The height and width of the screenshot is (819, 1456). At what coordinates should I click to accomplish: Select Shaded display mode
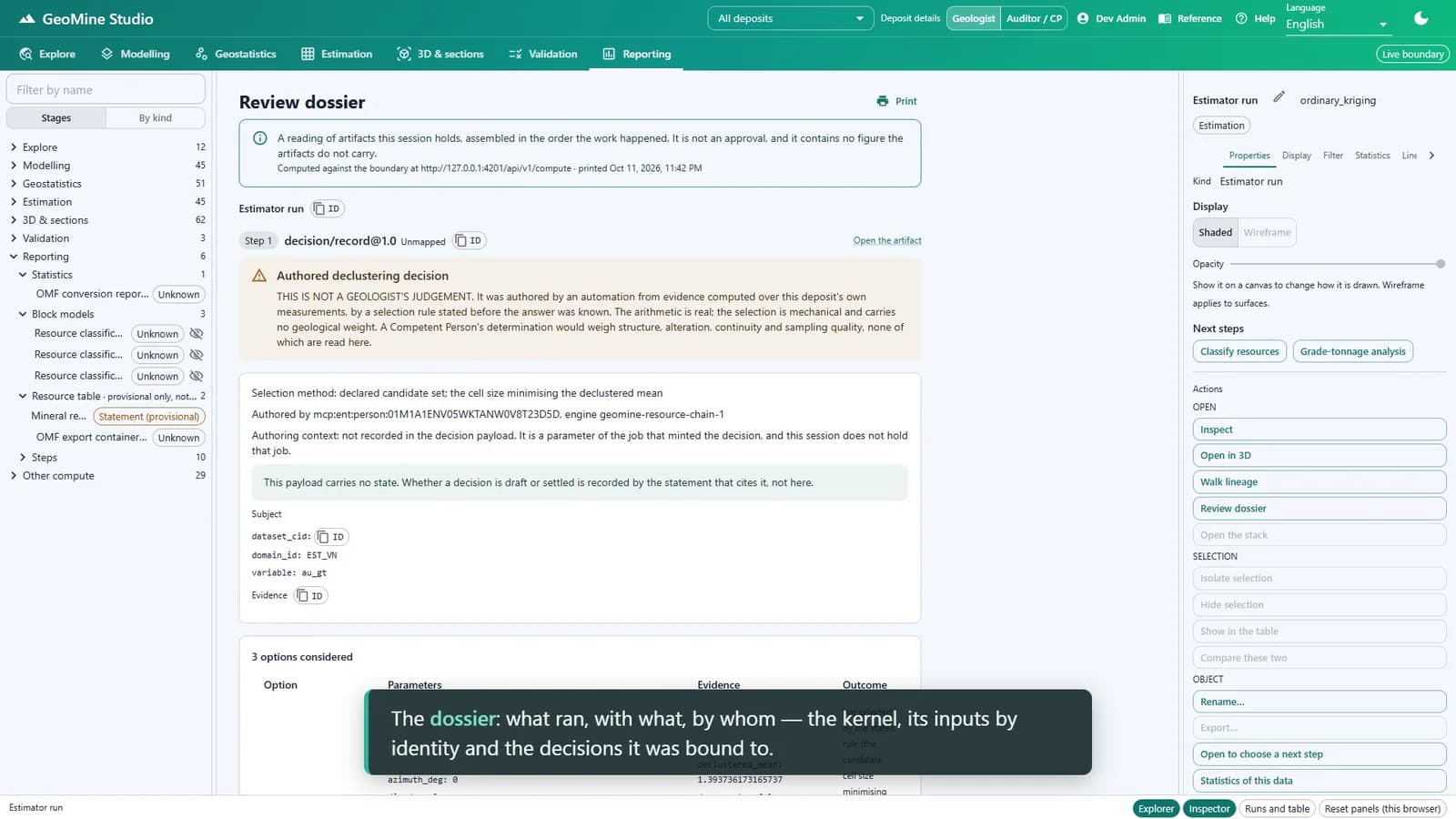click(1215, 233)
